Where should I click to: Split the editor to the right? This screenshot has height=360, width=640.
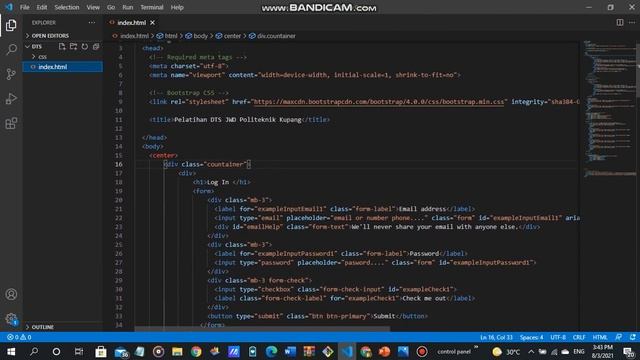pos(620,22)
